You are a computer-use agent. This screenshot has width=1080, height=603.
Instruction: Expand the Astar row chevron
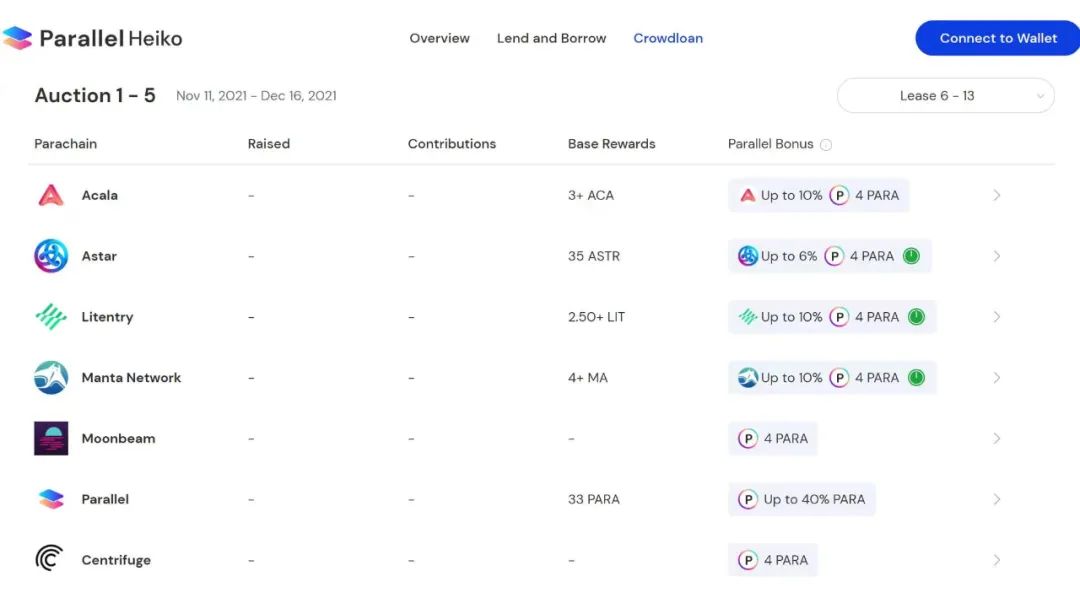click(x=997, y=256)
